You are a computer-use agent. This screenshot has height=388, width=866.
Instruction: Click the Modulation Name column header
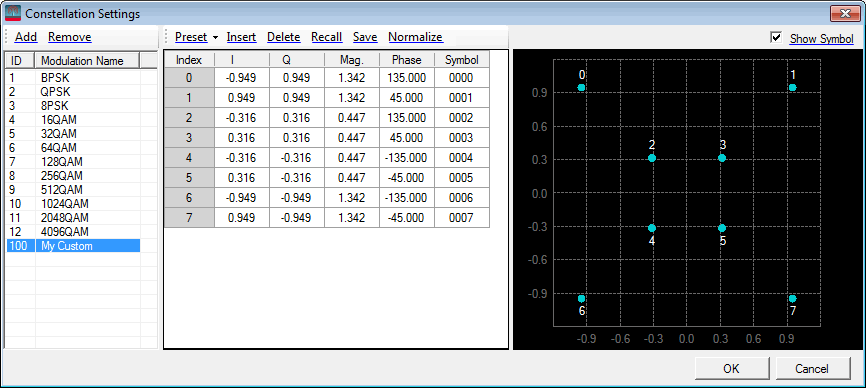click(x=87, y=60)
